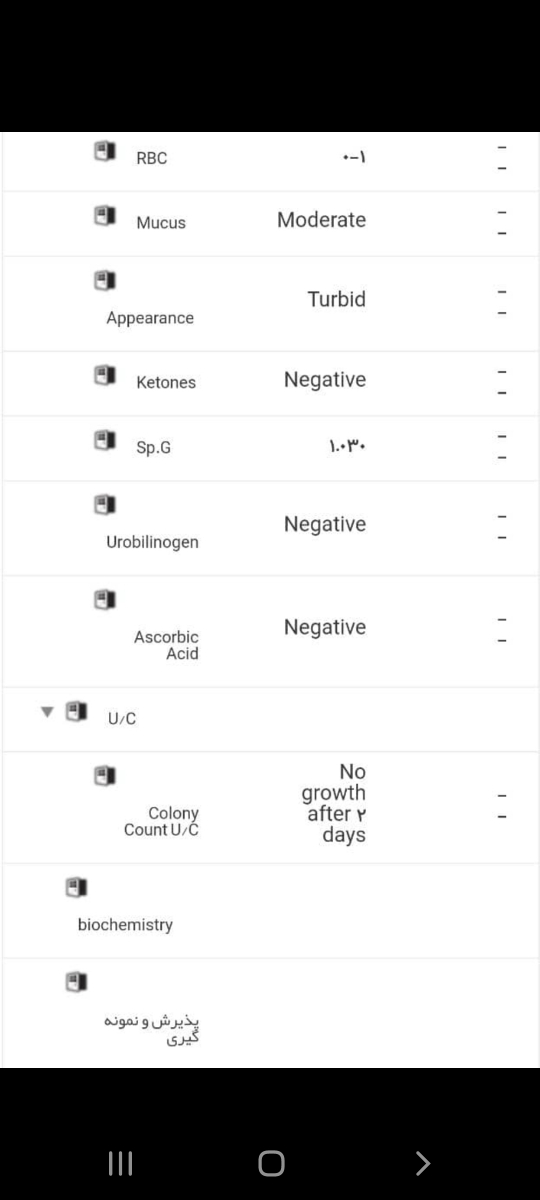Tap the Android back navigation button
This screenshot has height=1200, width=540.
[x=423, y=1163]
